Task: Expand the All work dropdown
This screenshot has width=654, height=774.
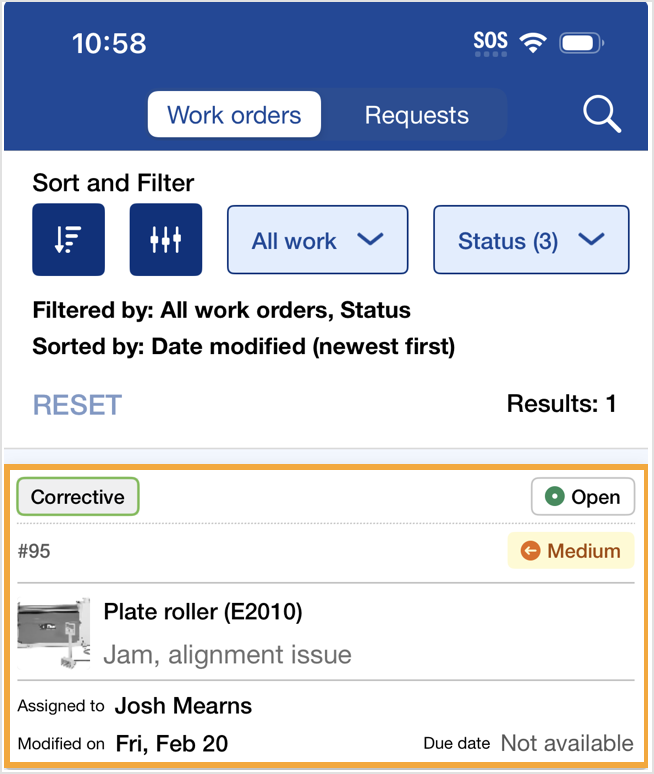Action: 318,240
